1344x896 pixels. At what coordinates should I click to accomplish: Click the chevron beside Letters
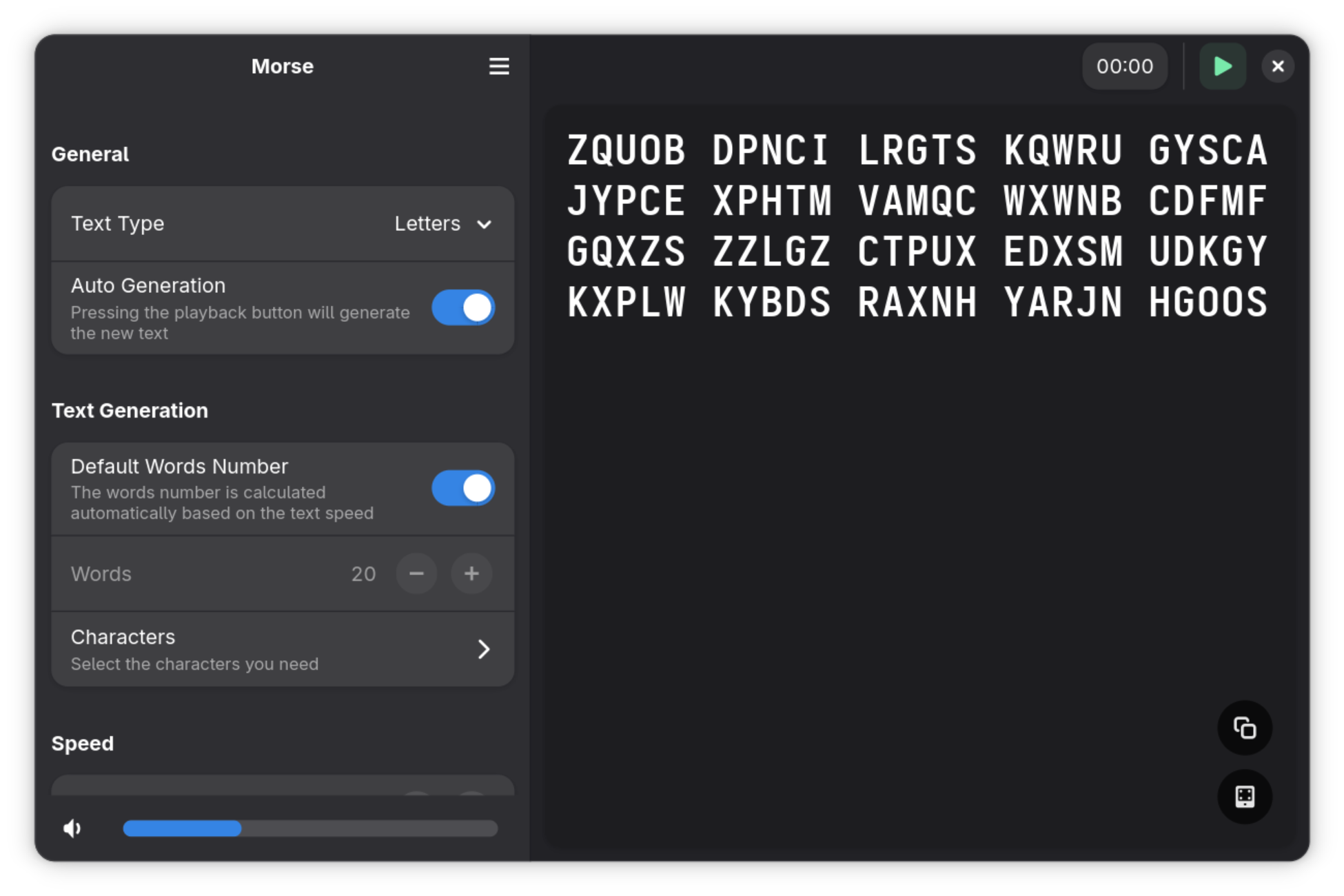click(x=485, y=225)
